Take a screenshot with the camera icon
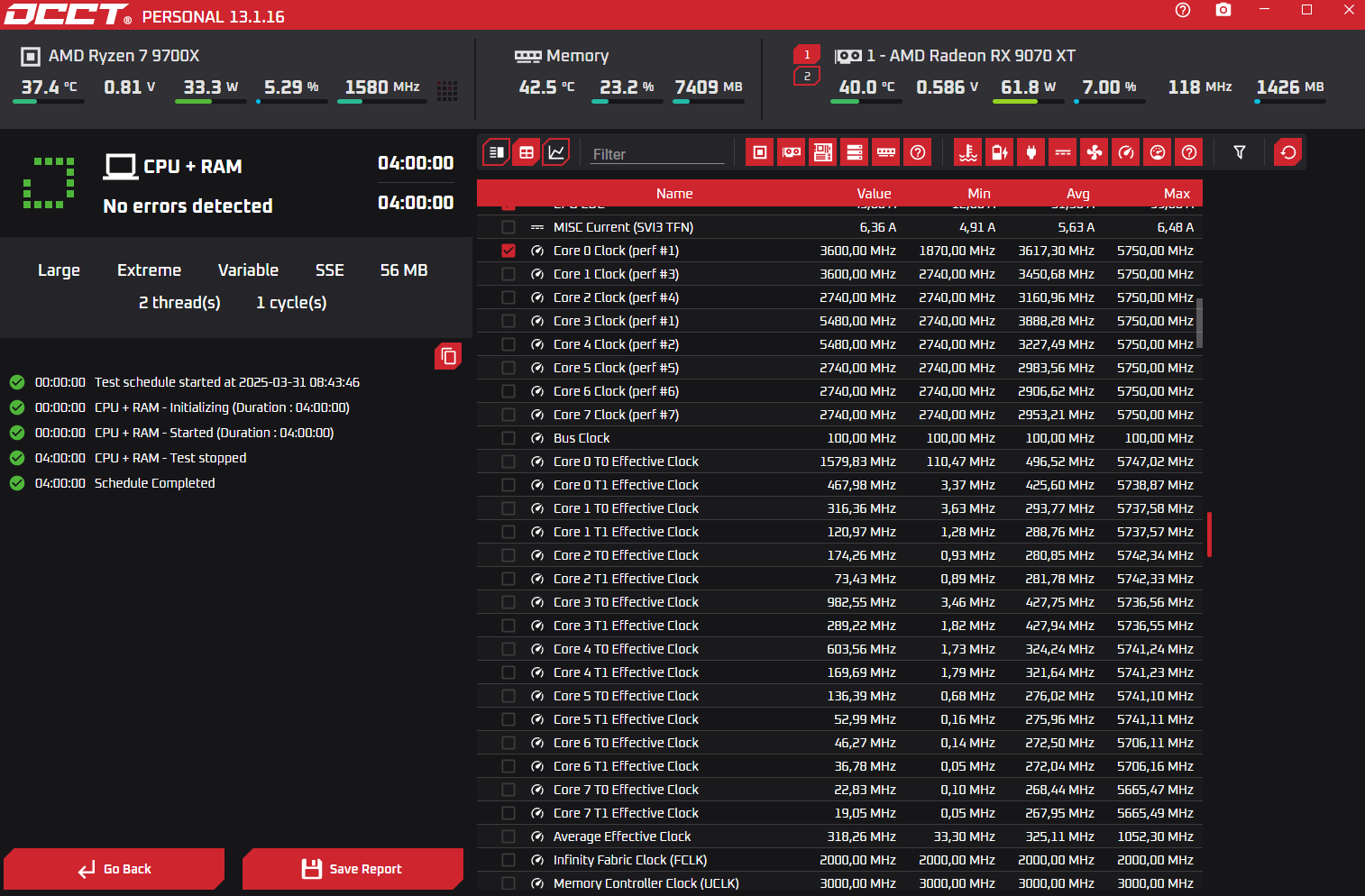The image size is (1365, 896). tap(1223, 10)
